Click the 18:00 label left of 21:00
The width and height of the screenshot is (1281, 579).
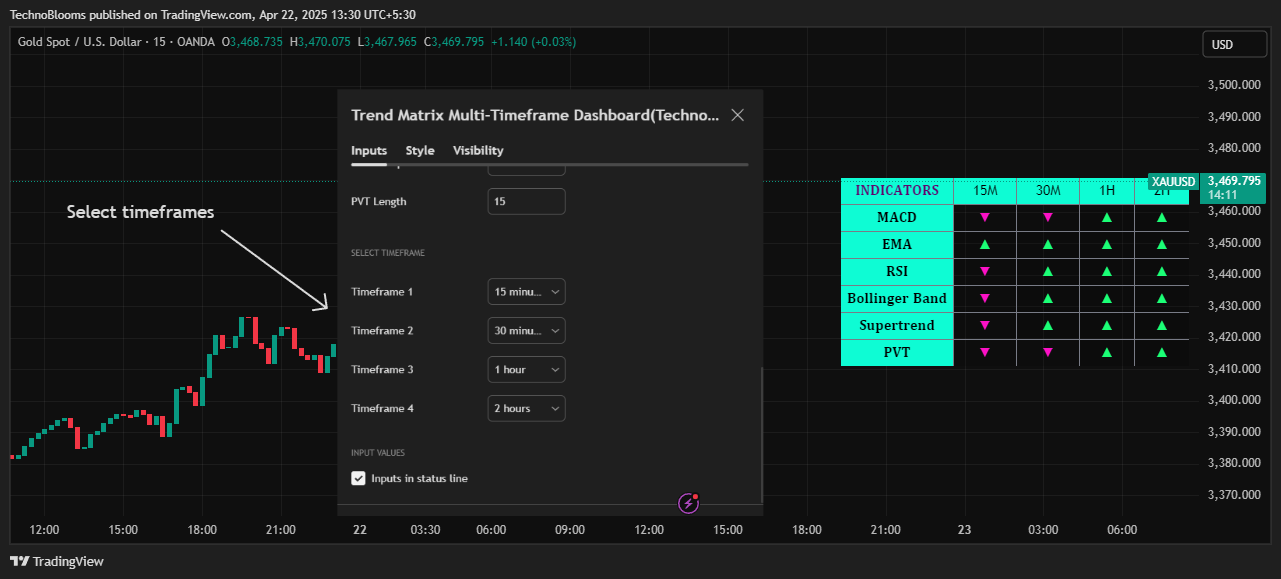click(203, 530)
